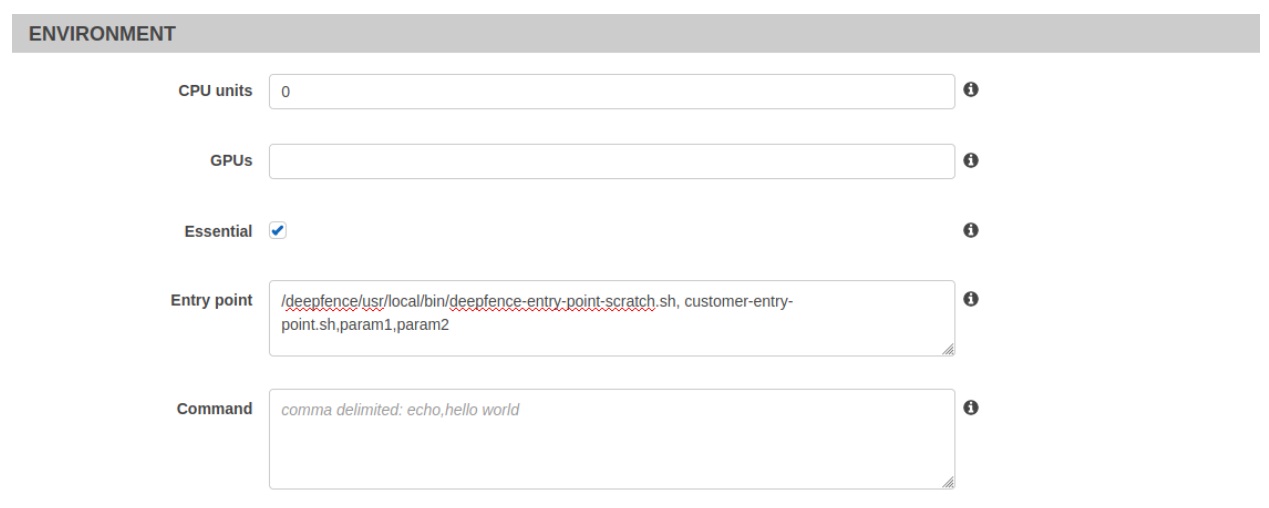Click into the empty GPUs field

(x=612, y=161)
